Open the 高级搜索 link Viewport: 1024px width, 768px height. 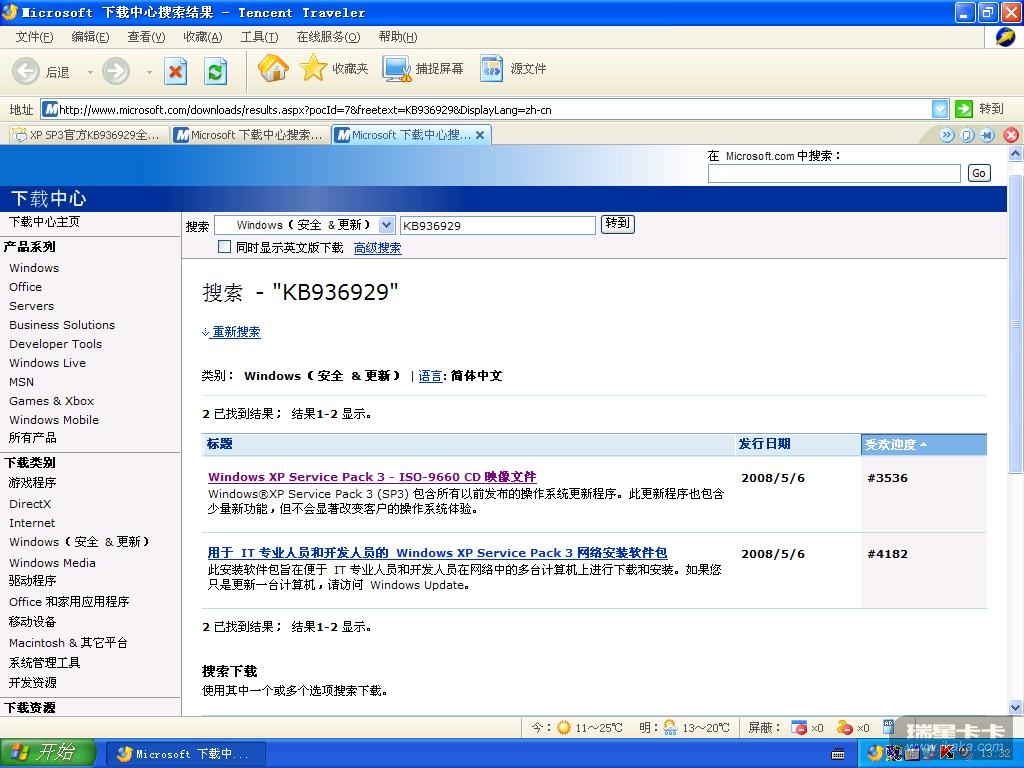tap(377, 248)
